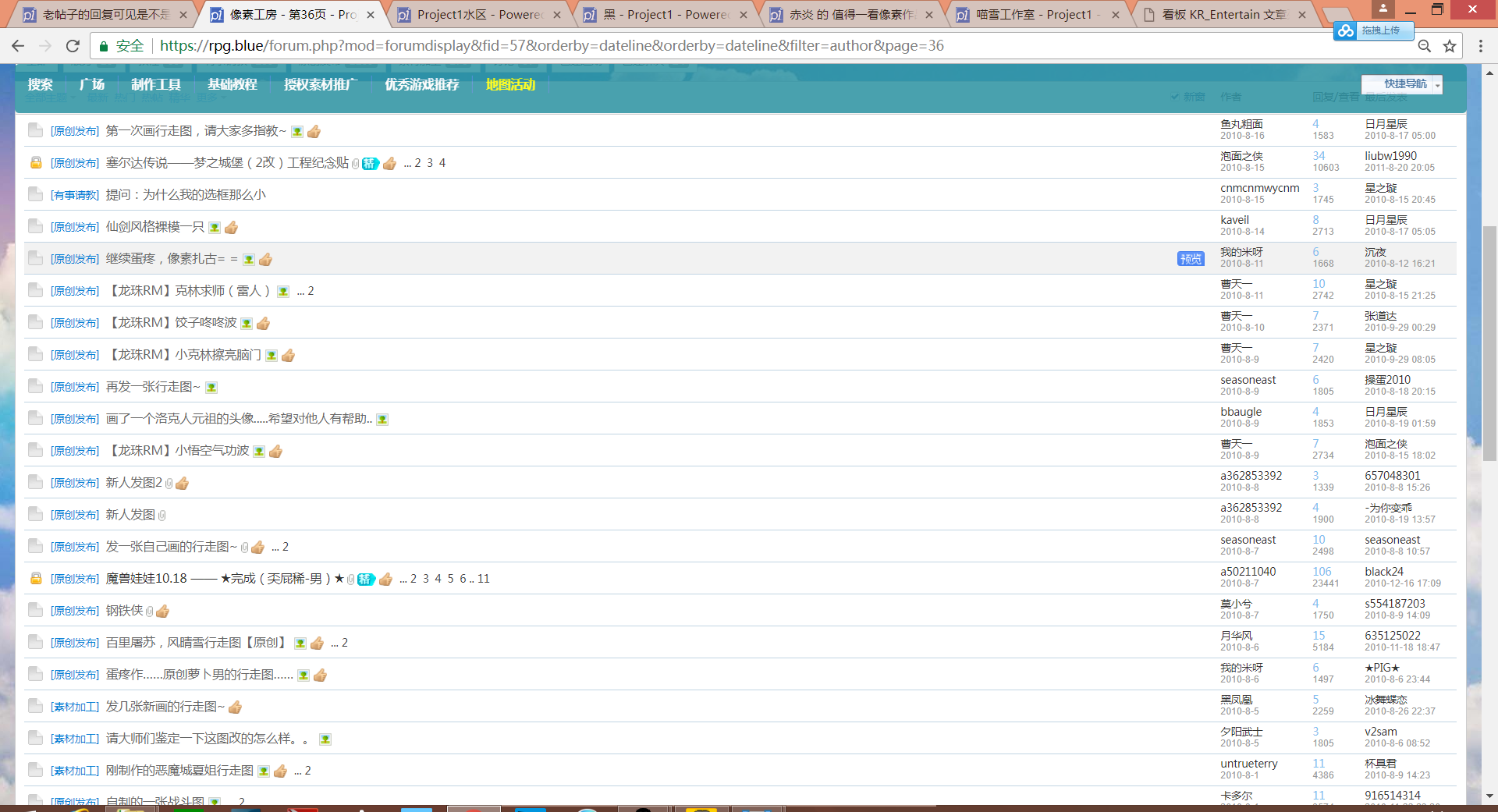
Task: Click the lock icon on 魔兽娃娃10.18 thread
Action: (36, 579)
